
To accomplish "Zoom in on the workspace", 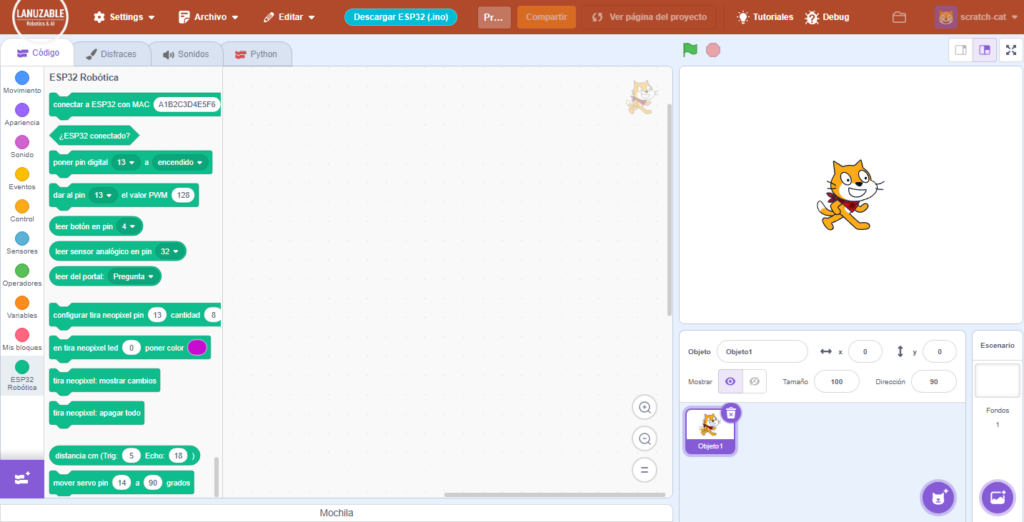I will click(645, 407).
